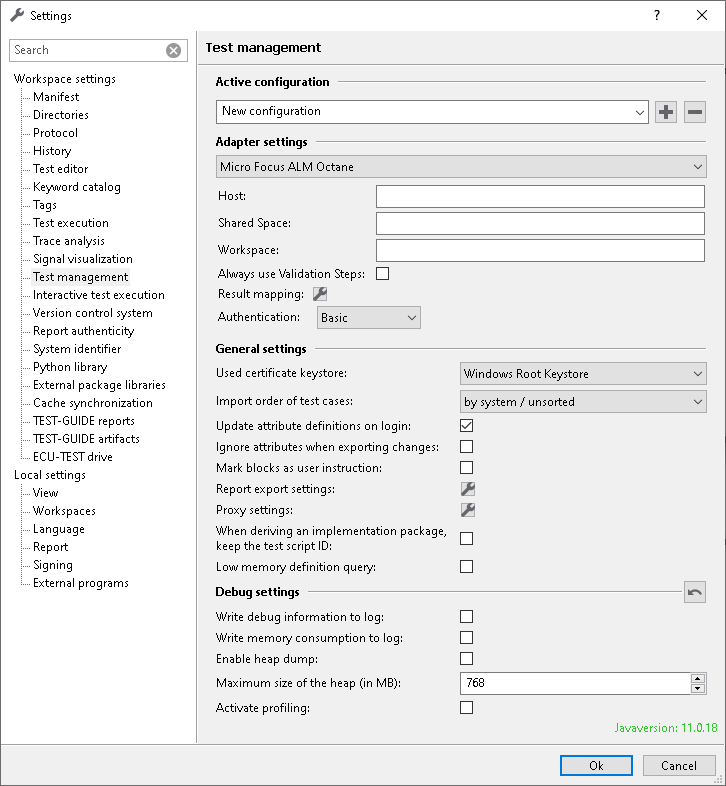Select Workspace settings root node

65,79
